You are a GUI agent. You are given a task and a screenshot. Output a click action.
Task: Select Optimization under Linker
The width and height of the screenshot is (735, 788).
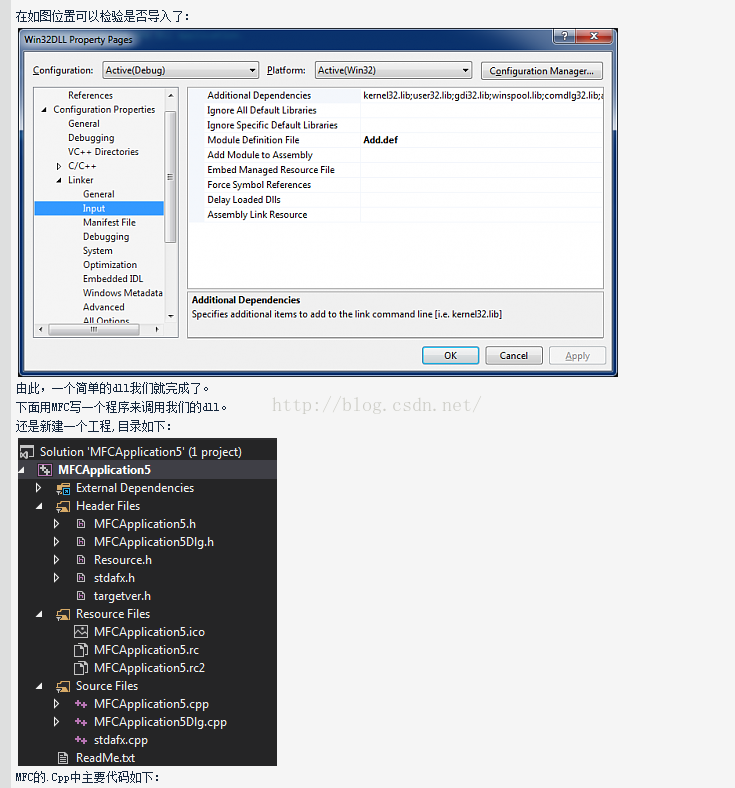click(x=110, y=264)
